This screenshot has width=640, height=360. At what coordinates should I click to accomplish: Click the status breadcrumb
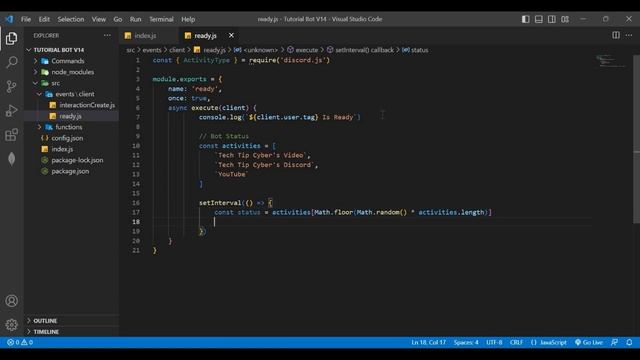point(415,50)
